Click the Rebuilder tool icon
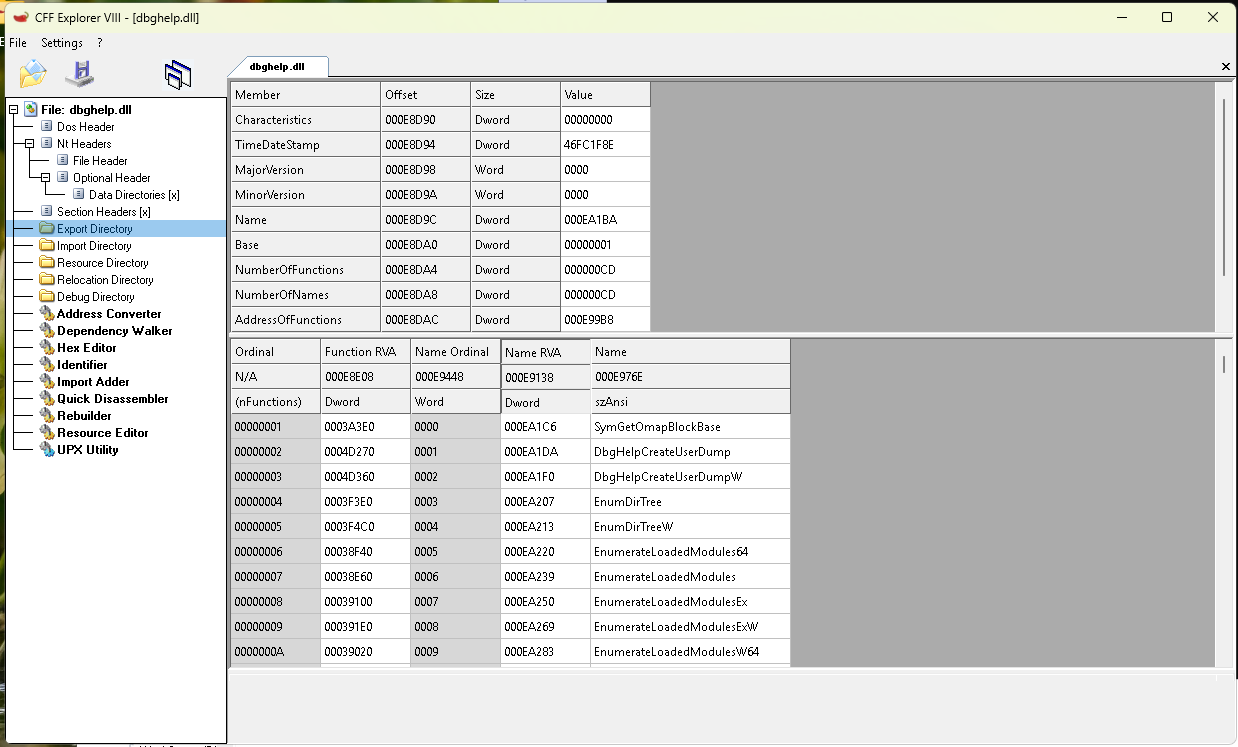The height and width of the screenshot is (747, 1238). [x=47, y=416]
